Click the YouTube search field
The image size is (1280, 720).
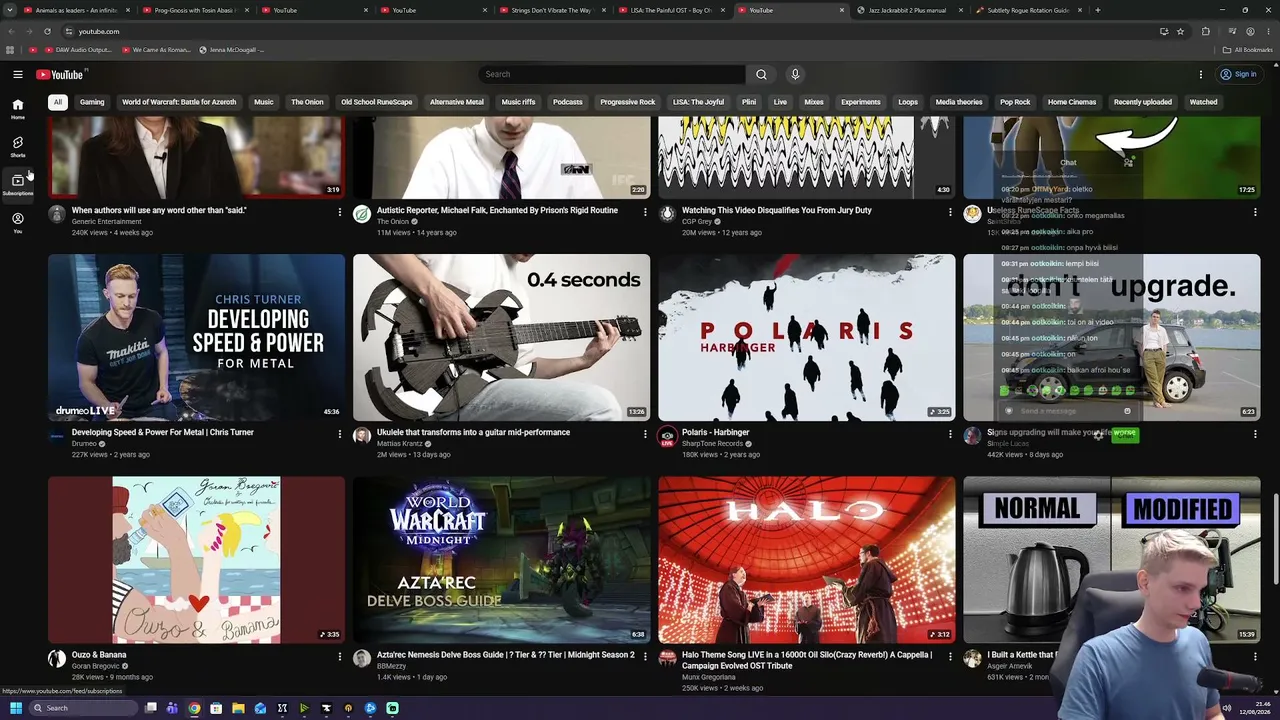[x=612, y=74]
